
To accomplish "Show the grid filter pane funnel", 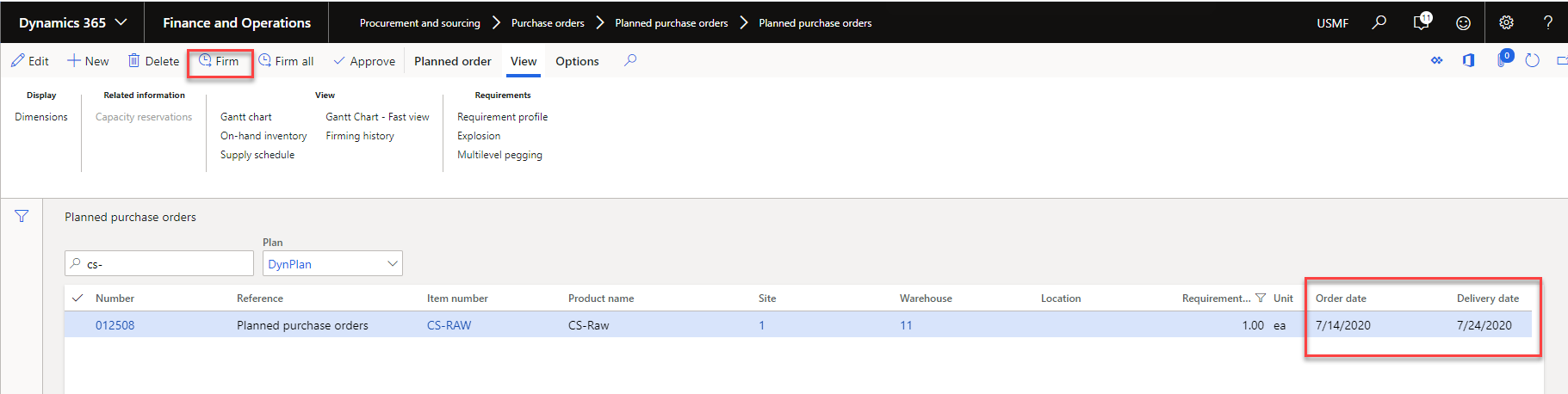I will click(x=22, y=217).
